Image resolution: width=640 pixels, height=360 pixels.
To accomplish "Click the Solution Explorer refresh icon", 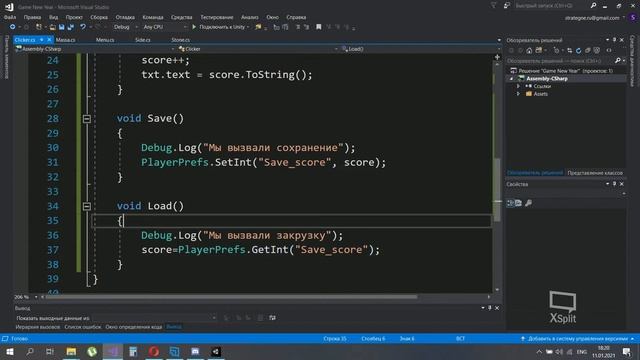I will (x=578, y=51).
